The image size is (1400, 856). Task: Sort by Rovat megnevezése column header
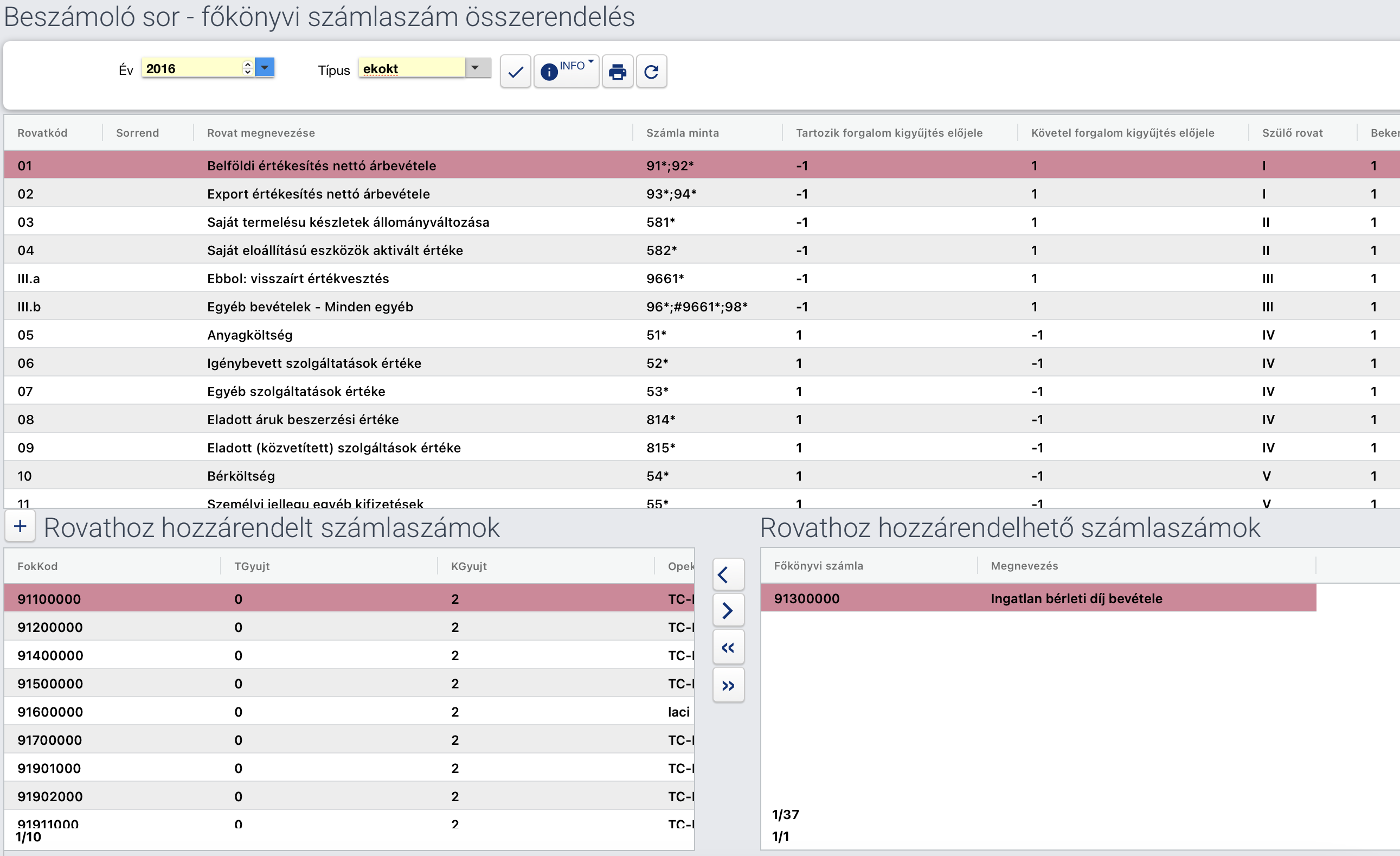pos(261,132)
